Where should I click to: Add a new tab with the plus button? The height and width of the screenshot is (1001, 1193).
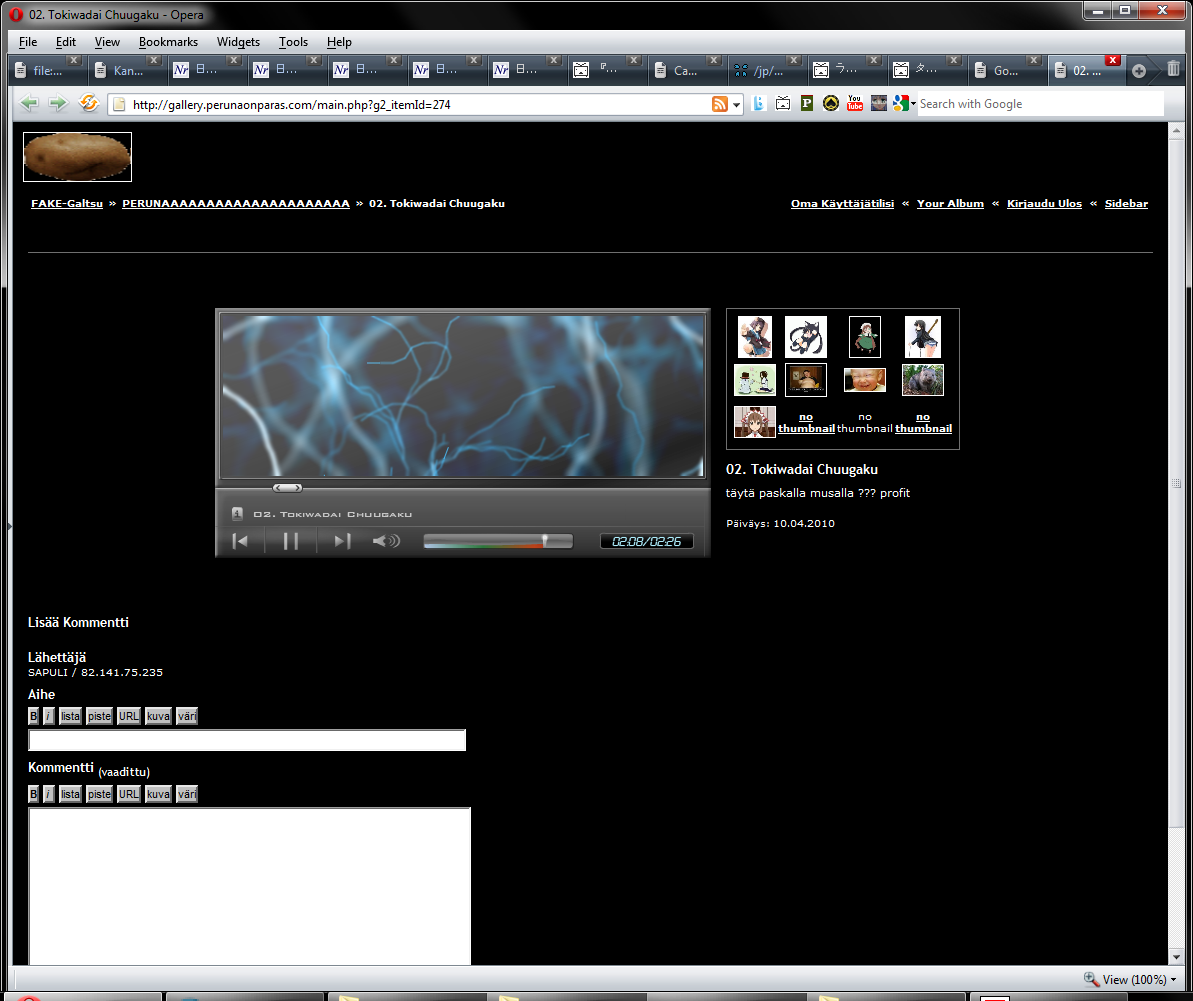(1139, 71)
